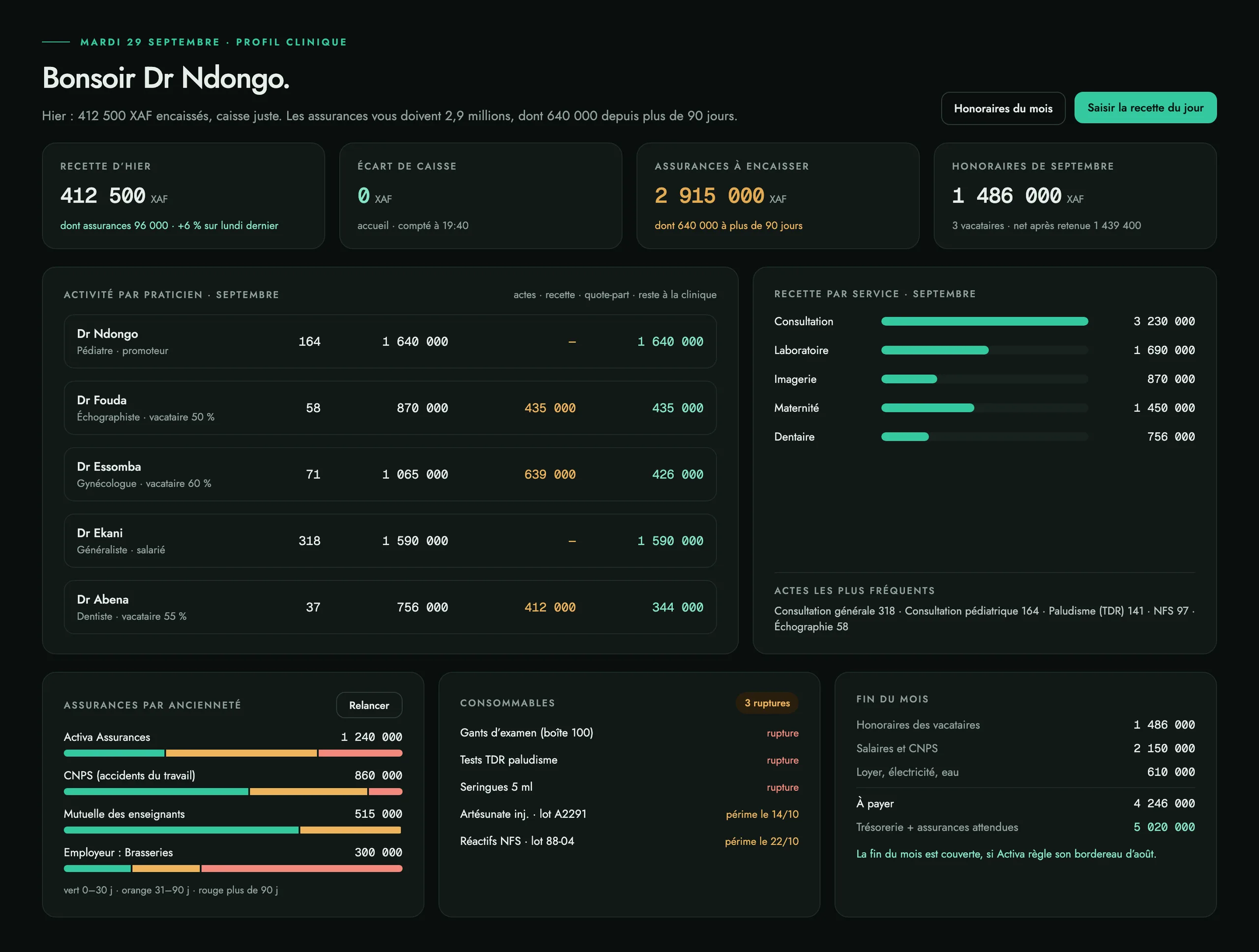Click Saisir la recette du jour
The image size is (1259, 952).
[x=1145, y=108]
